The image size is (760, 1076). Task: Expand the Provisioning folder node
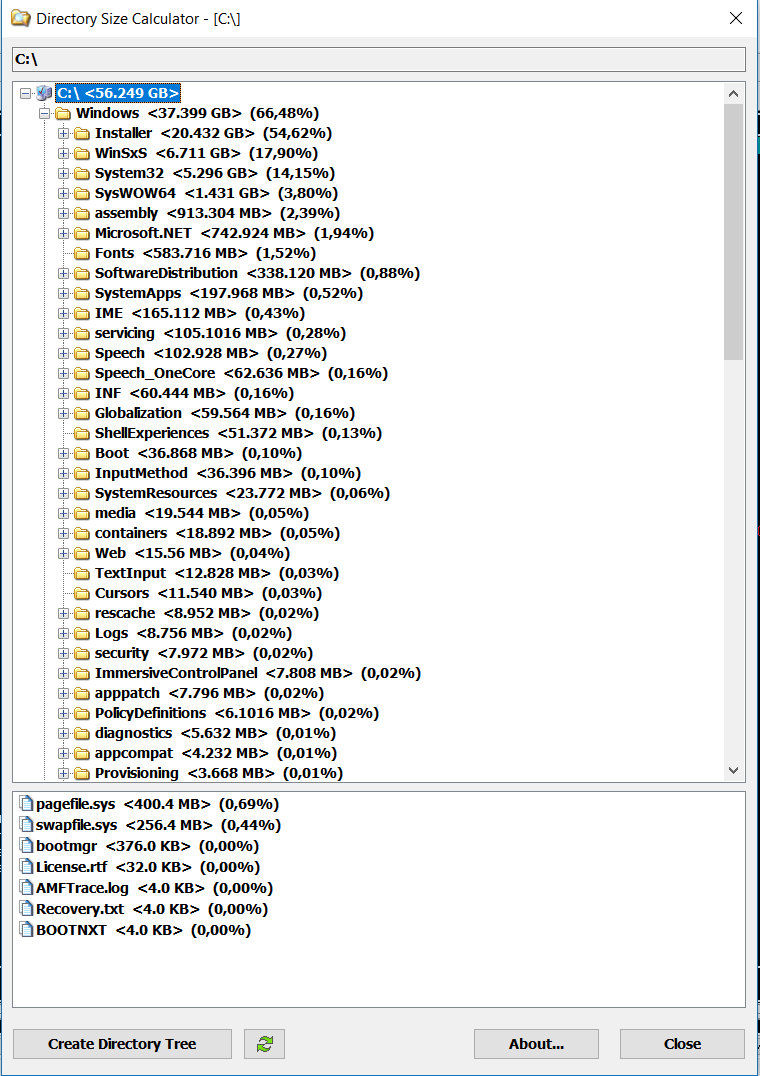coord(64,773)
